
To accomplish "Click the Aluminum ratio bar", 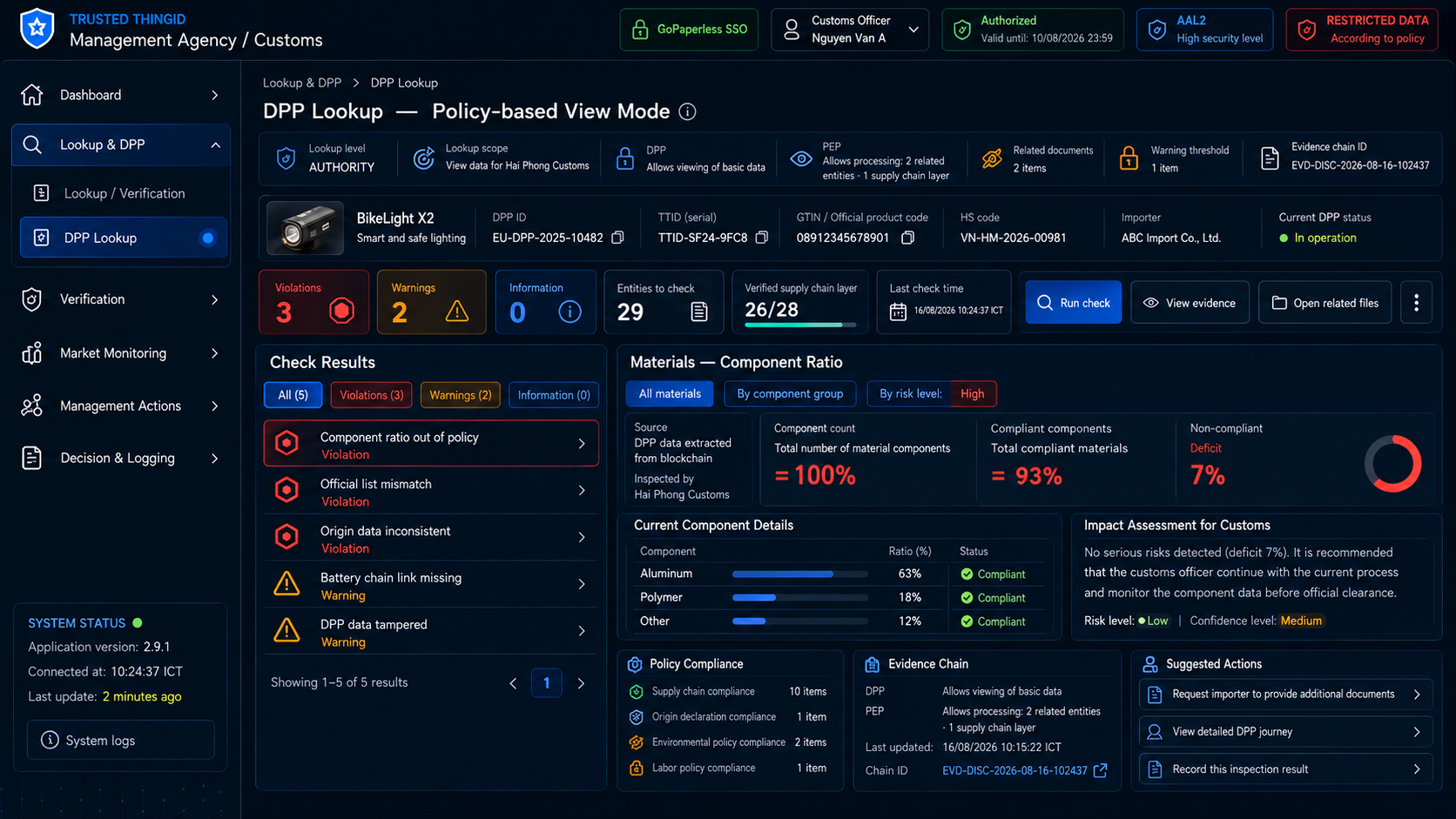I will click(799, 574).
